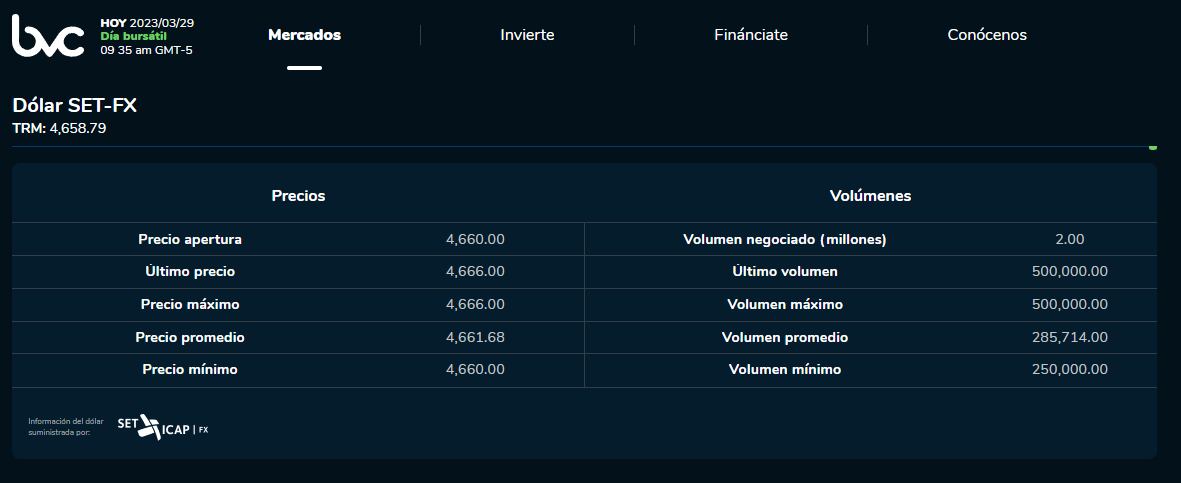Click the Volumen promedio value 285,714.00

click(x=1069, y=338)
